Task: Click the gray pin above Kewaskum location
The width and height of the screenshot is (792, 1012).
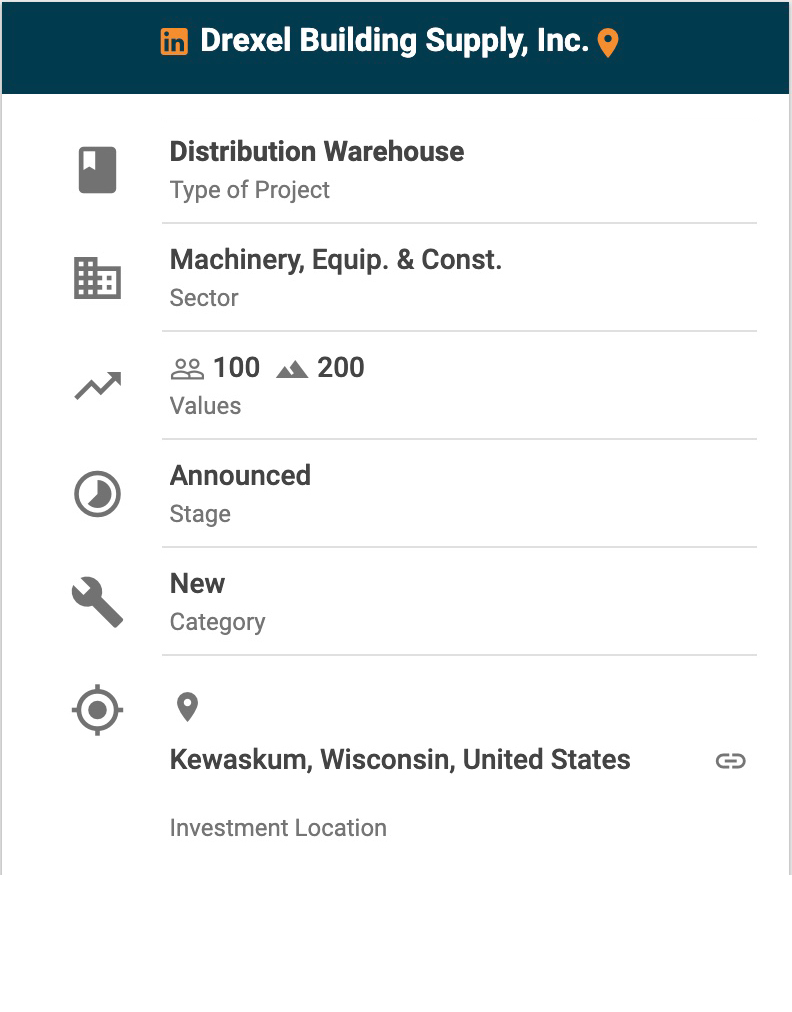Action: [x=187, y=707]
